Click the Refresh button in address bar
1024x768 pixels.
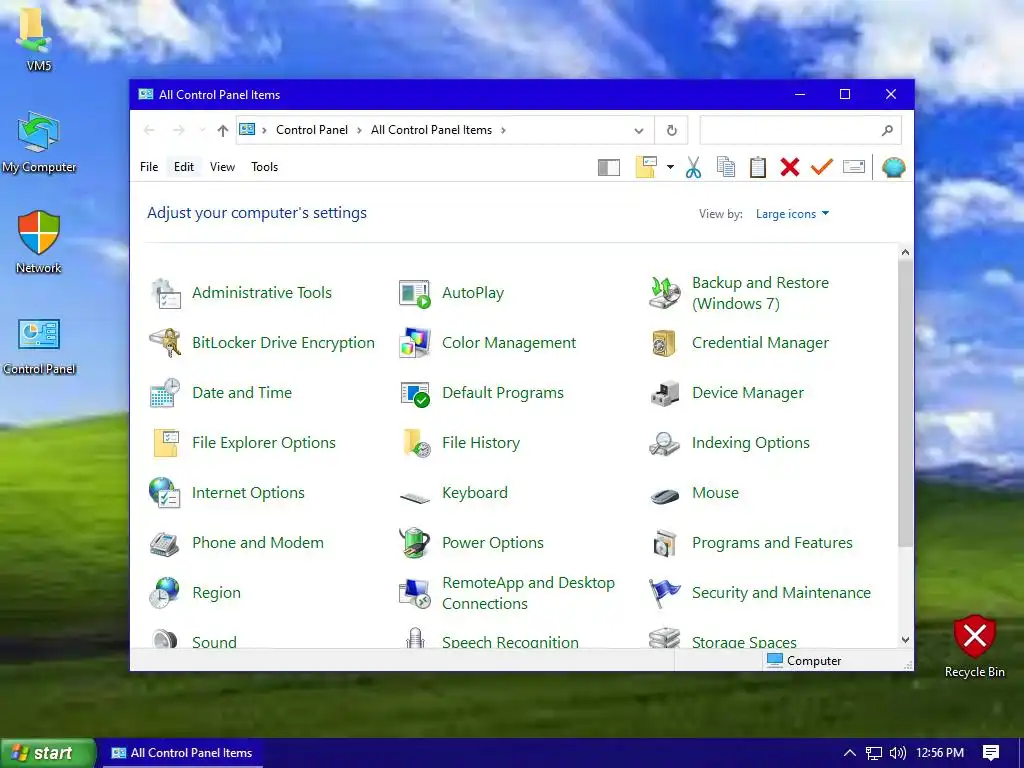(x=671, y=131)
